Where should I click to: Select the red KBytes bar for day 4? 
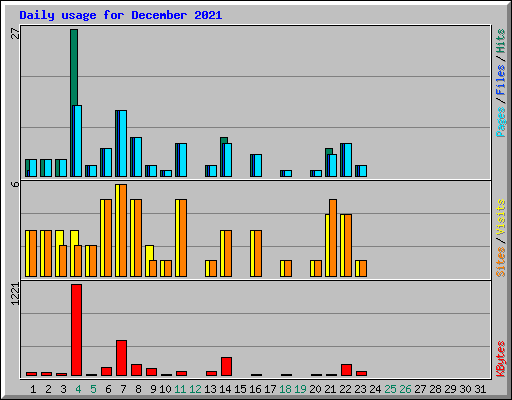pos(76,330)
